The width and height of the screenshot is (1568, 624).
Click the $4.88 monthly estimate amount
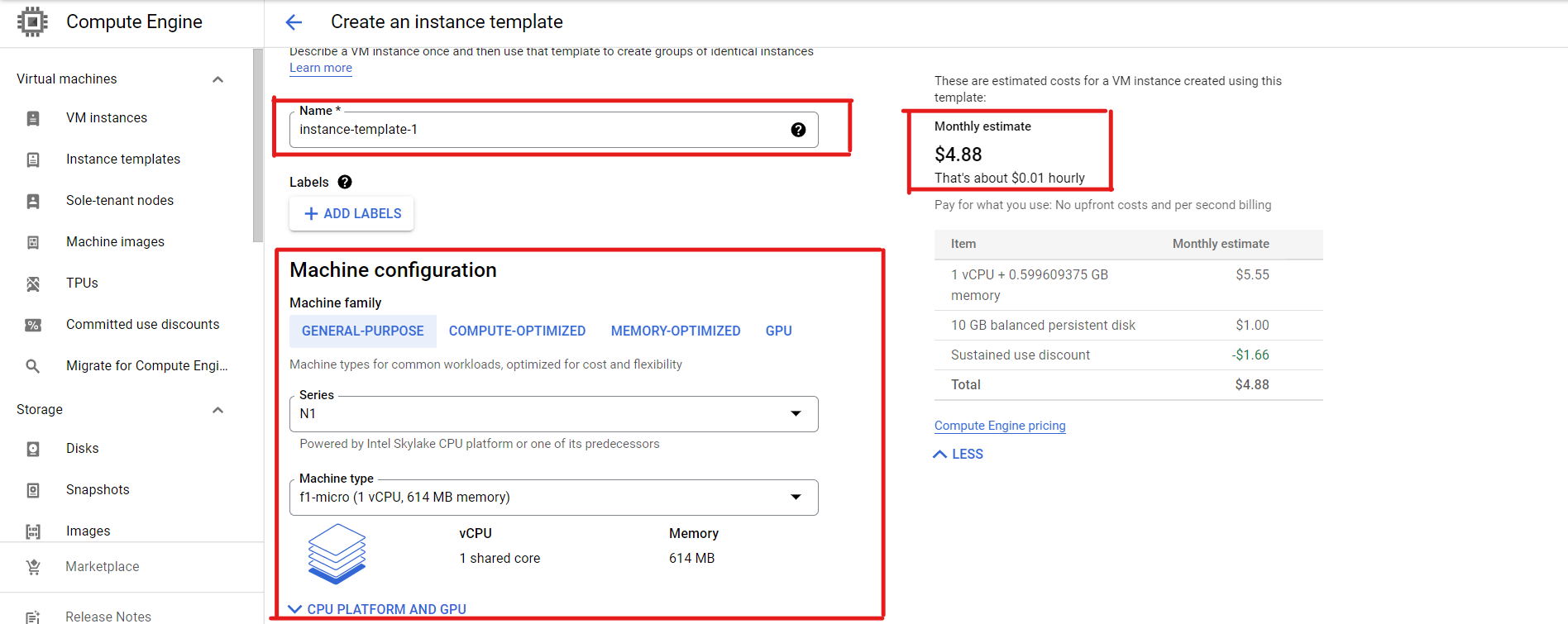coord(958,155)
